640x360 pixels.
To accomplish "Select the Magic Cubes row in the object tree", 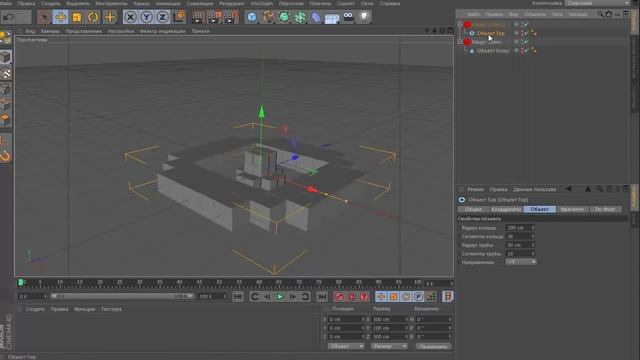I will point(487,42).
